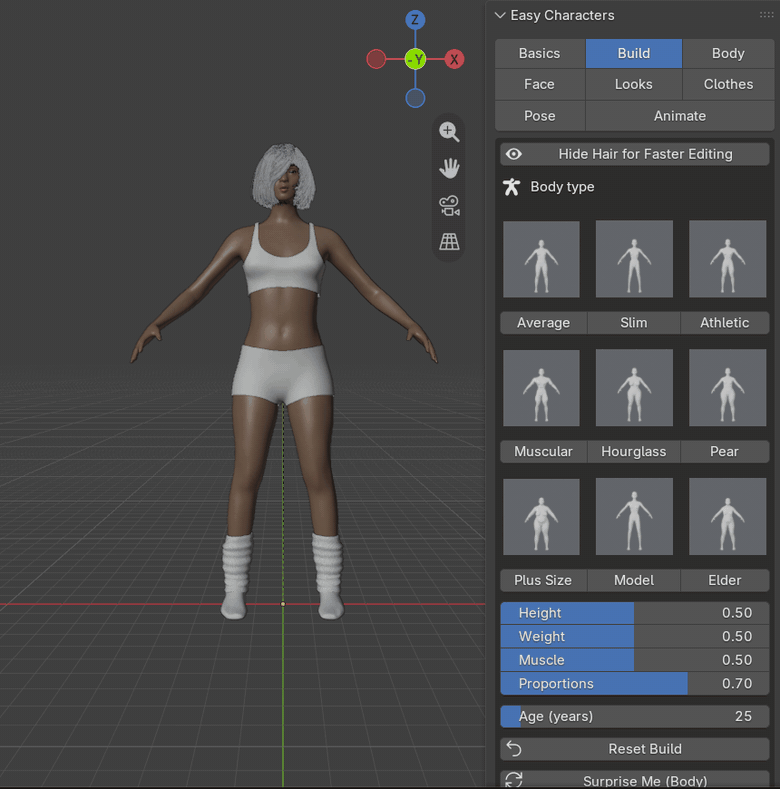Choose the Elder body type button

coord(725,580)
